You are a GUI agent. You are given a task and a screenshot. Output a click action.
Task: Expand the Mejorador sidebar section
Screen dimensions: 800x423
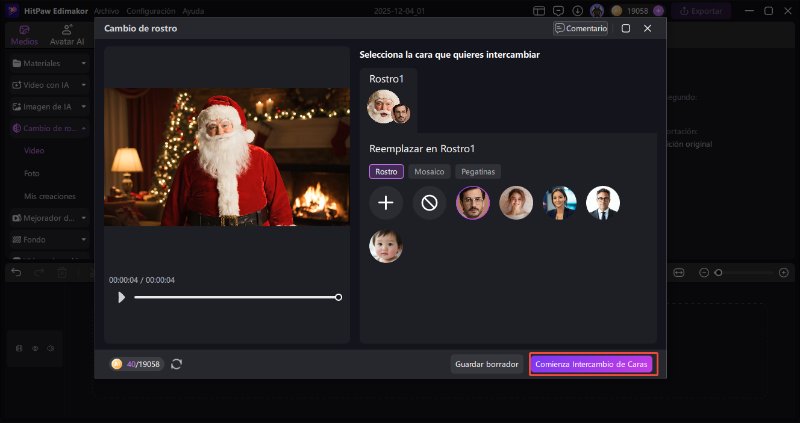(49, 218)
